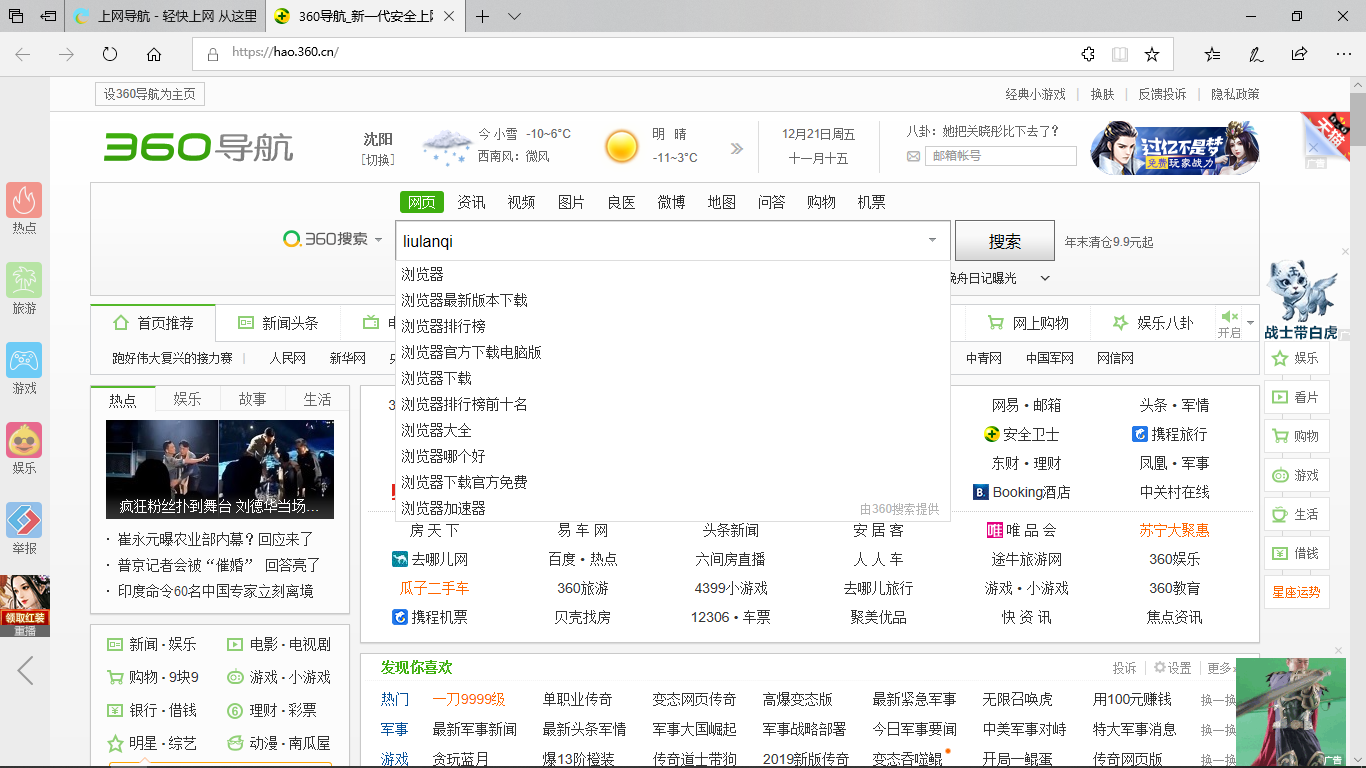1366x768 pixels.
Task: Open new tab with plus button
Action: 483,16
